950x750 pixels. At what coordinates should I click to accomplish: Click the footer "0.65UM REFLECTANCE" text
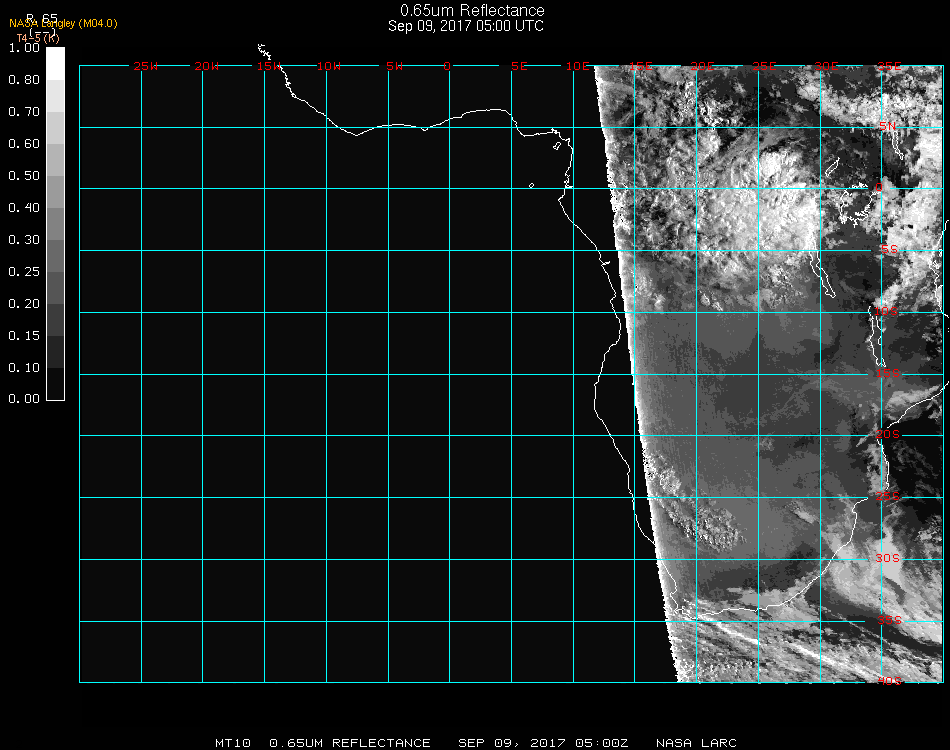pyautogui.click(x=350, y=743)
